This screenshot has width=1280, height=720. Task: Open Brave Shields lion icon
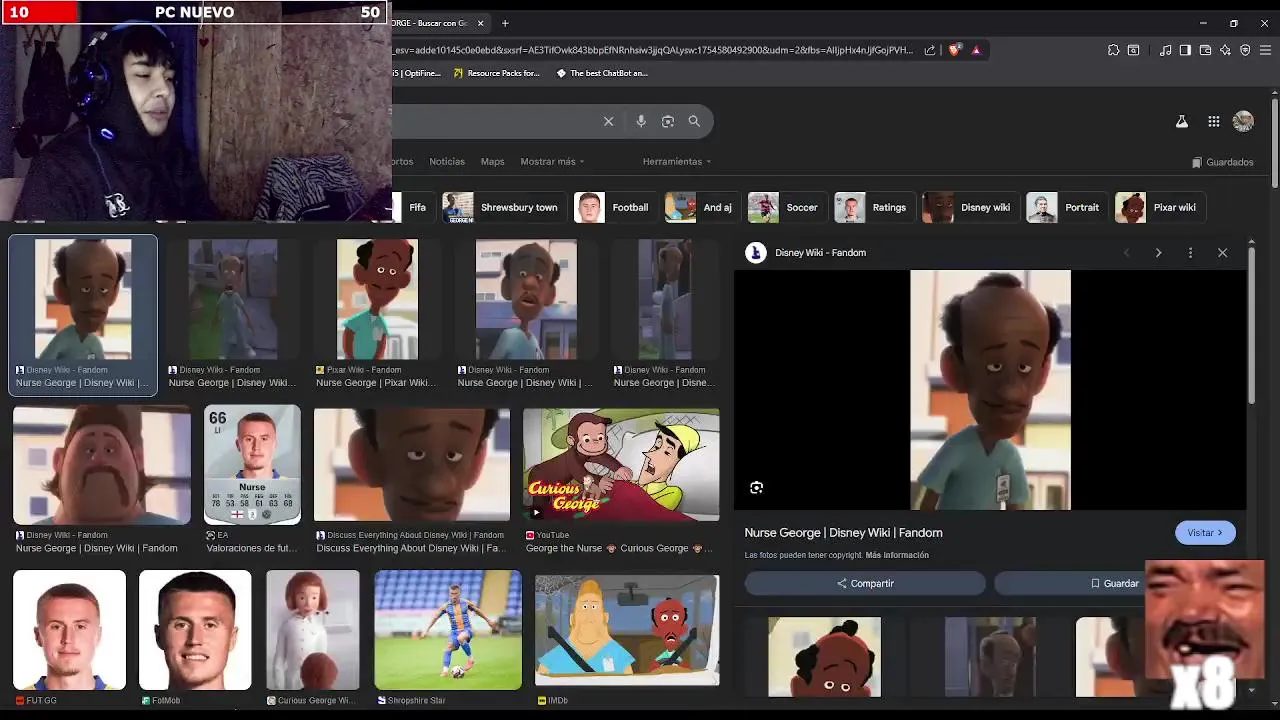point(954,50)
